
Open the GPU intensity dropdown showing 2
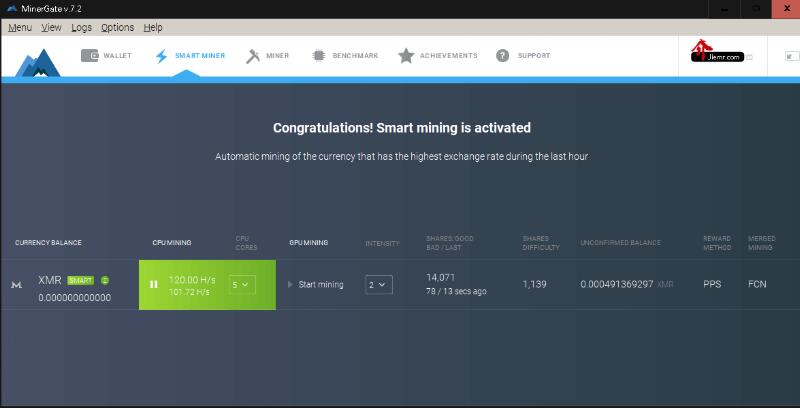tap(379, 285)
